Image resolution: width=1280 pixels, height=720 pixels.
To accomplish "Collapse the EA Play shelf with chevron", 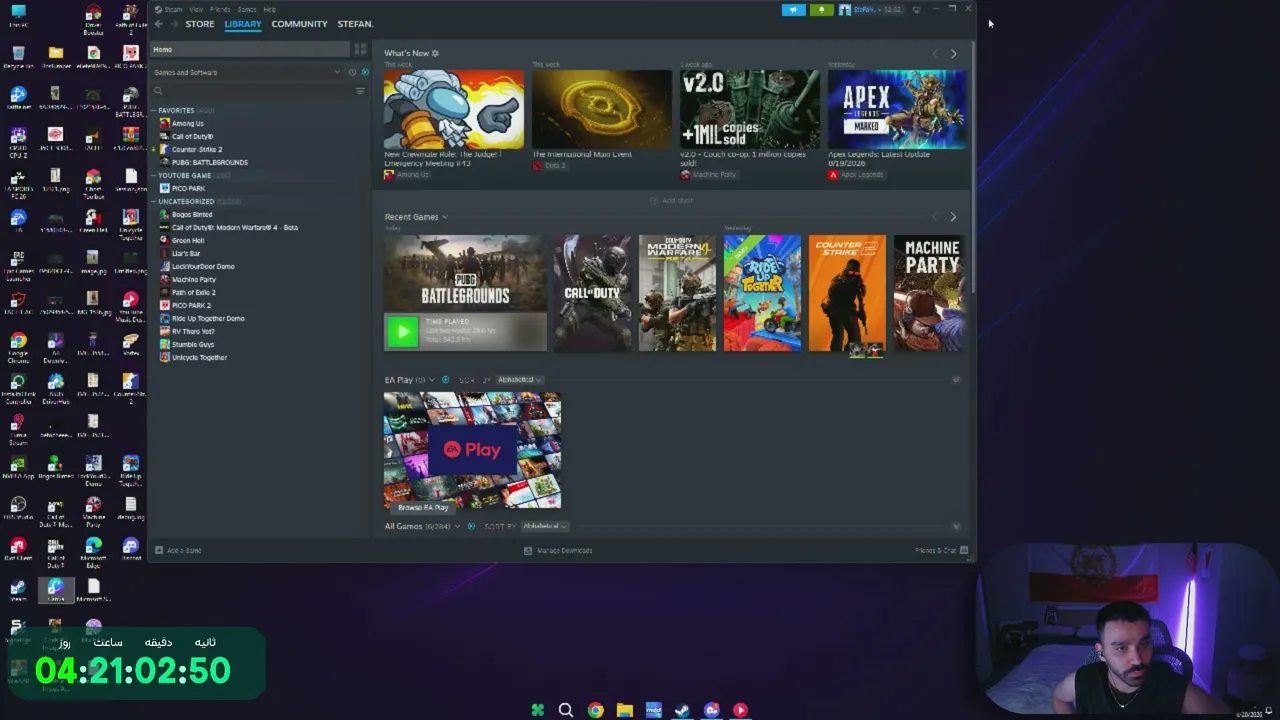I will coord(956,380).
